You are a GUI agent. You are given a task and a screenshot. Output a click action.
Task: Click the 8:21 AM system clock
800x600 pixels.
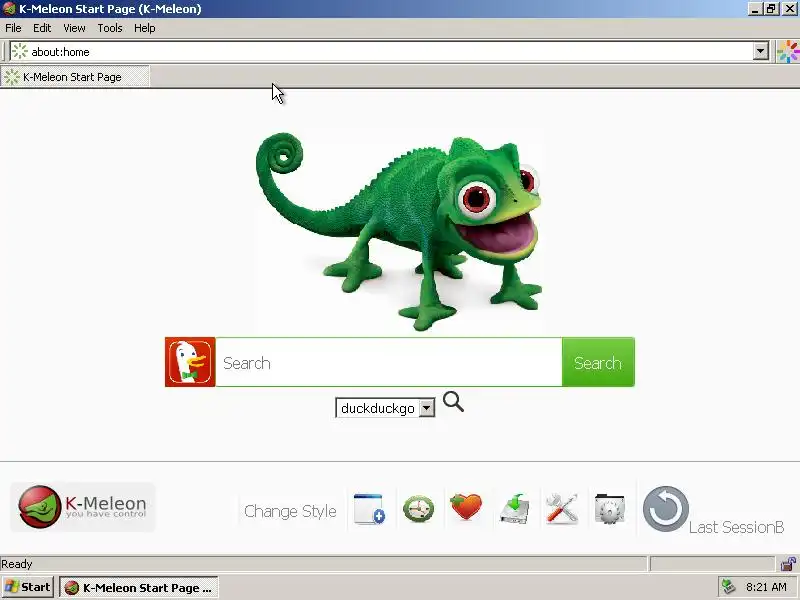point(766,587)
